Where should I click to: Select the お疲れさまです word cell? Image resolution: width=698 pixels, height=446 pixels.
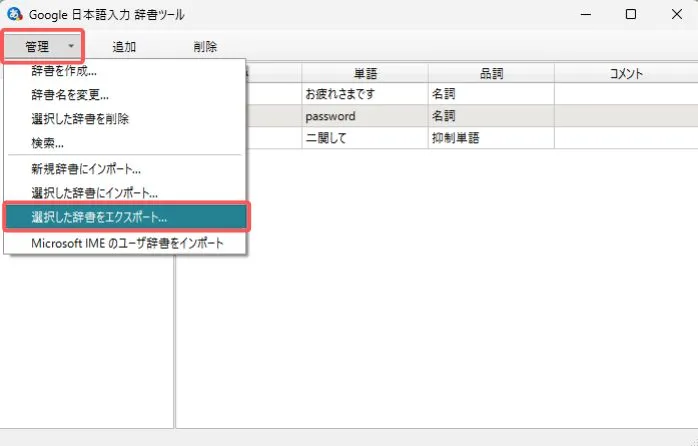click(365, 94)
